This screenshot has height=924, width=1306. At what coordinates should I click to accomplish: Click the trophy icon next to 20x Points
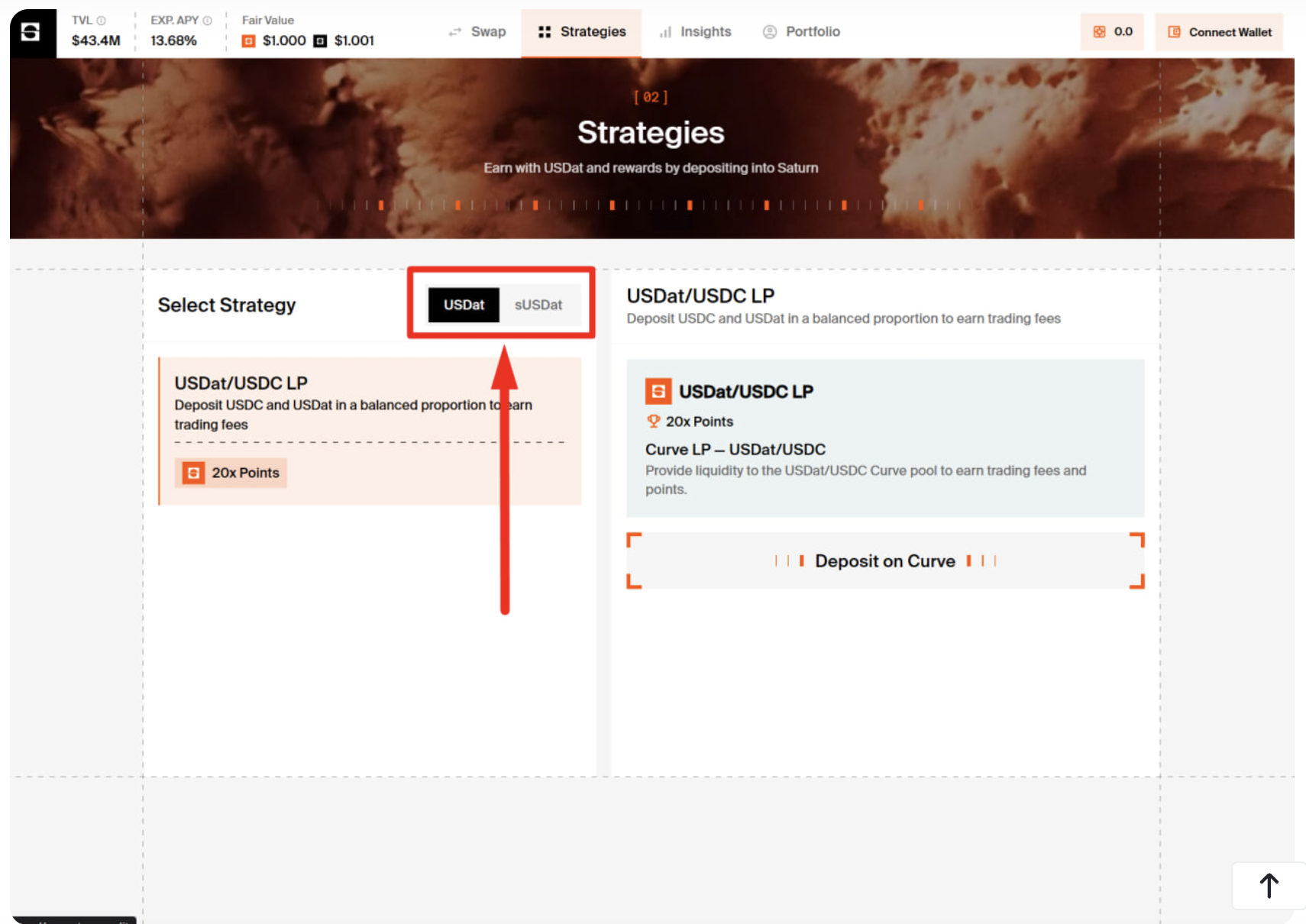click(653, 421)
